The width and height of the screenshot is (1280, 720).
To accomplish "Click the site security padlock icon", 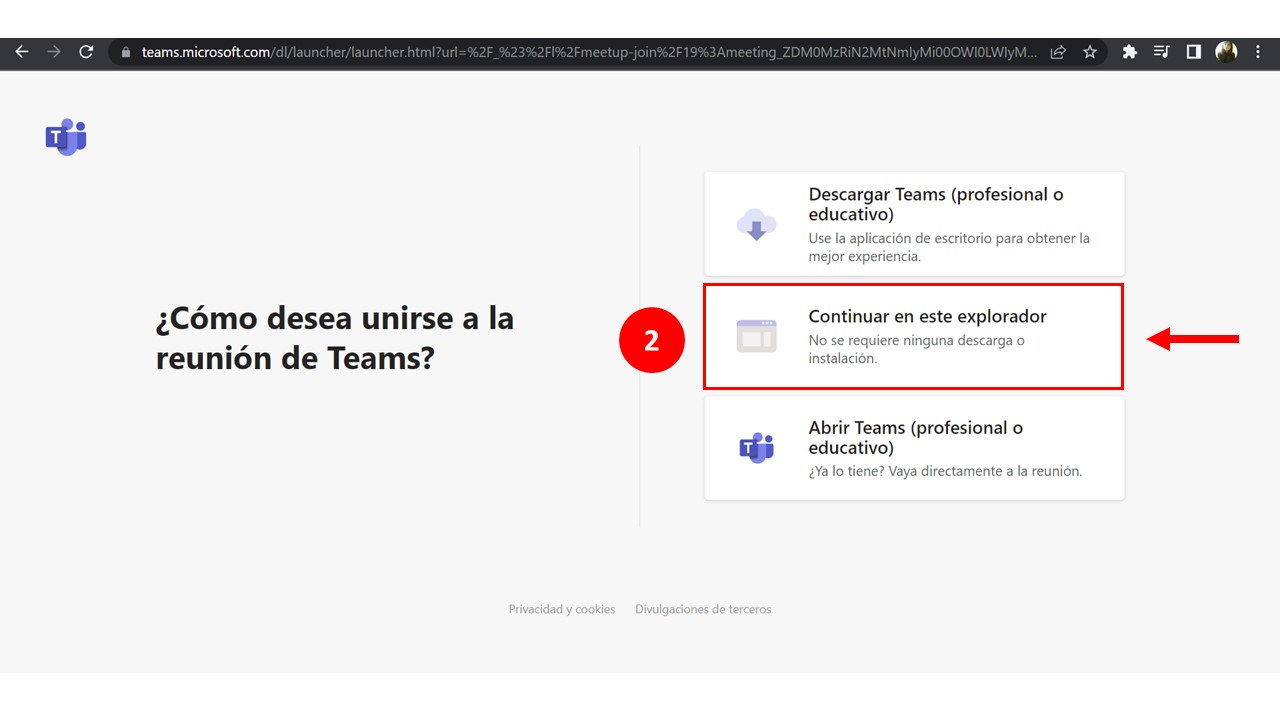I will [x=124, y=52].
